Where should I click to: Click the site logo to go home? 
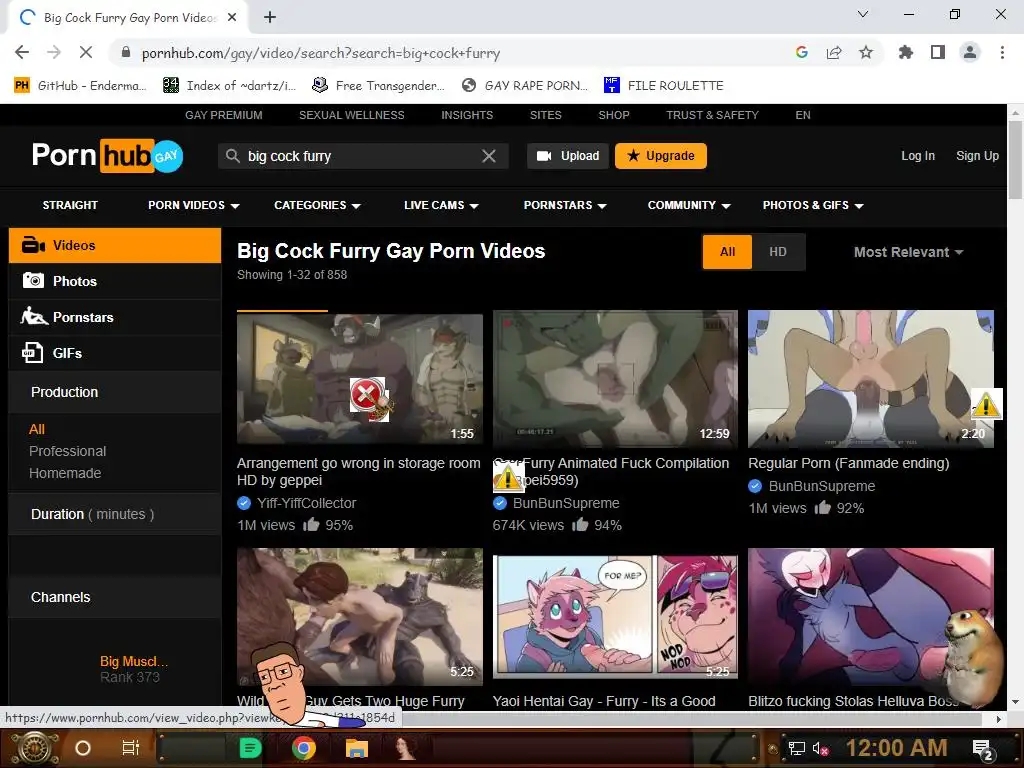(x=108, y=155)
